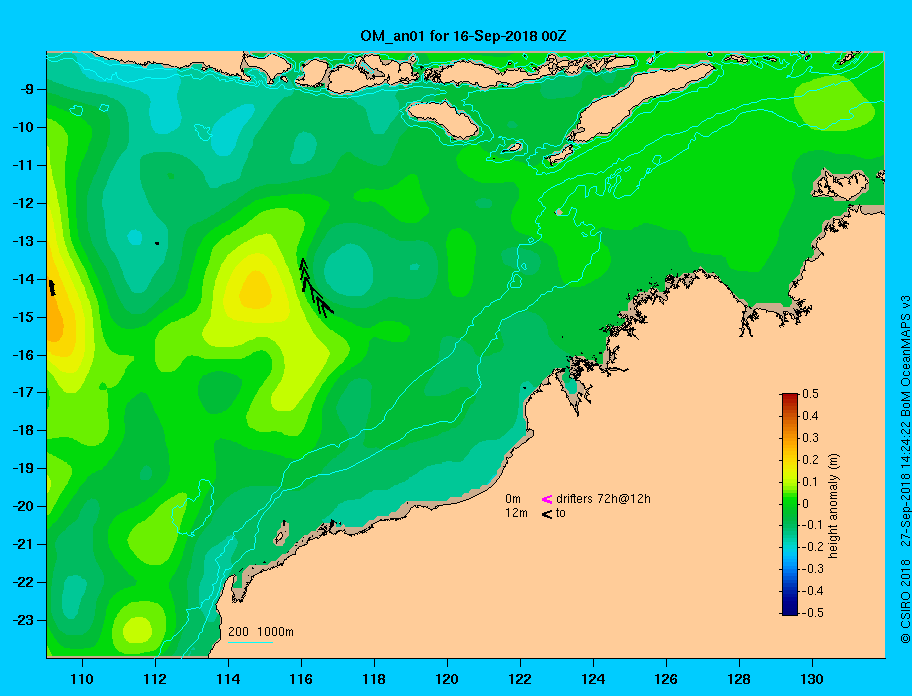Click the dark red end of the color bar
912x696 pixels.
(790, 397)
